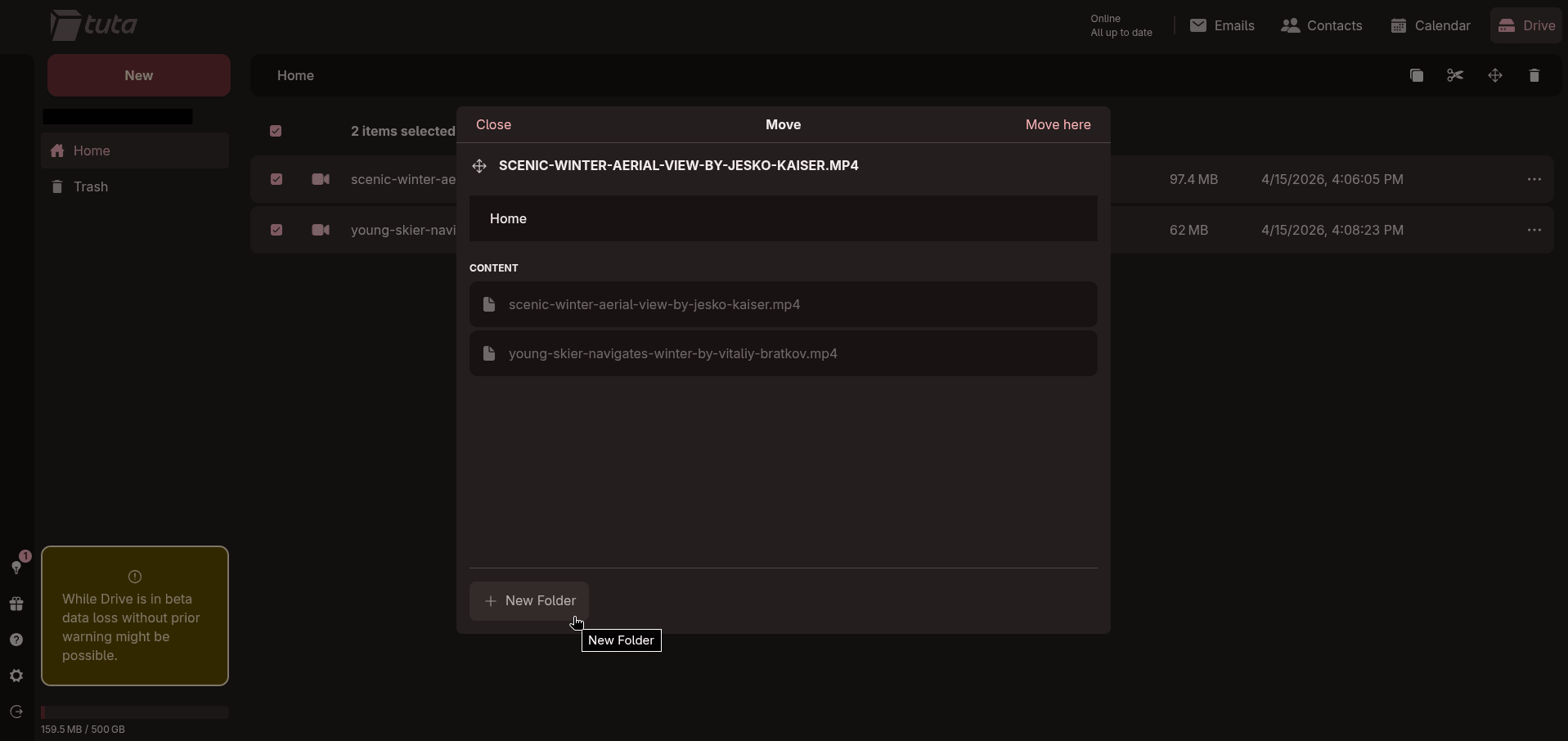The width and height of the screenshot is (1568, 741).
Task: Click the move arrows toolbar icon
Action: [1495, 75]
